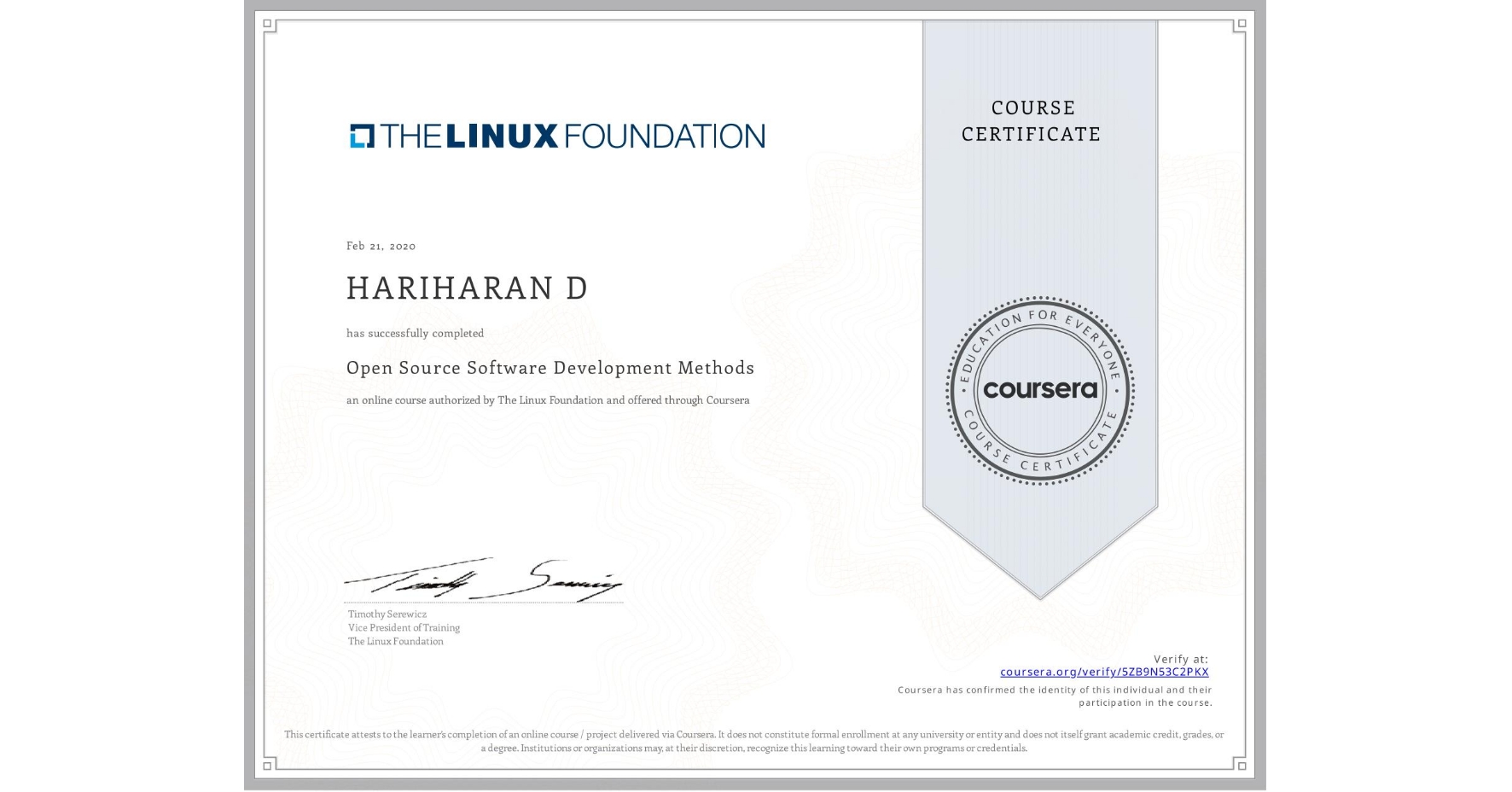
Task: Click the Verify at label
Action: pos(1182,658)
